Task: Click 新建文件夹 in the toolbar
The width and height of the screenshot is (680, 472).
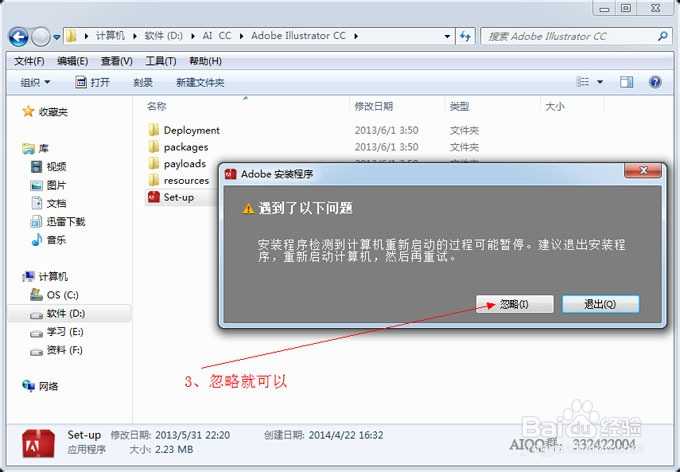Action: tap(200, 82)
